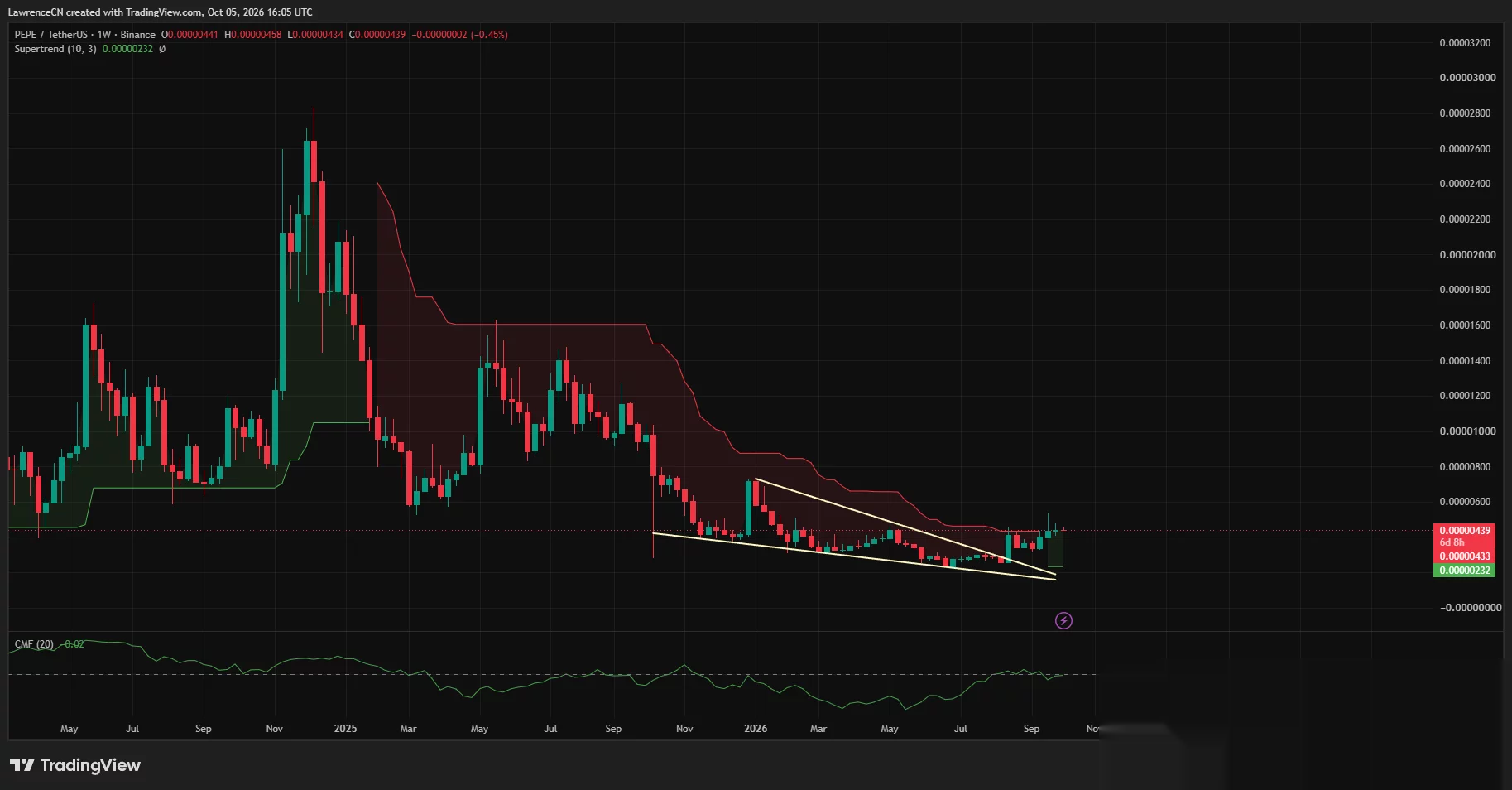
Task: Click the CMF value −0.02
Action: 73,644
